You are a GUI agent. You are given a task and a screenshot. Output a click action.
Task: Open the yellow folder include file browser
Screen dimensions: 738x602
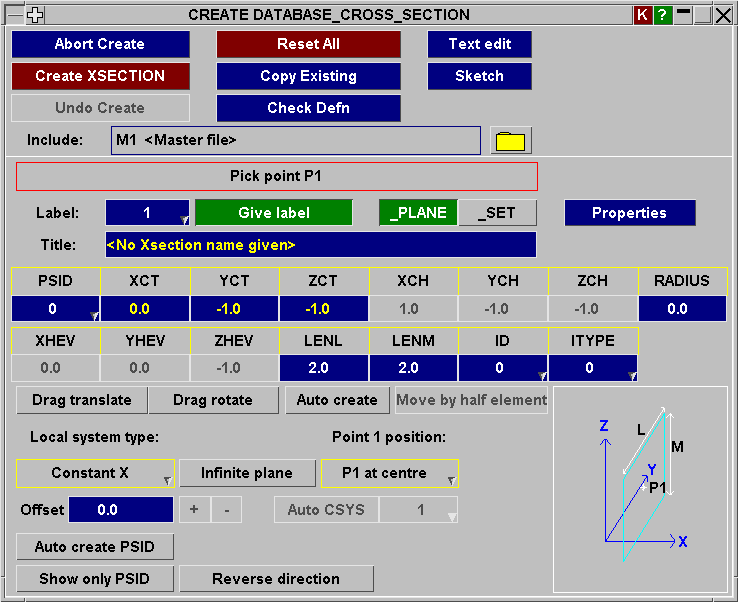pos(511,141)
